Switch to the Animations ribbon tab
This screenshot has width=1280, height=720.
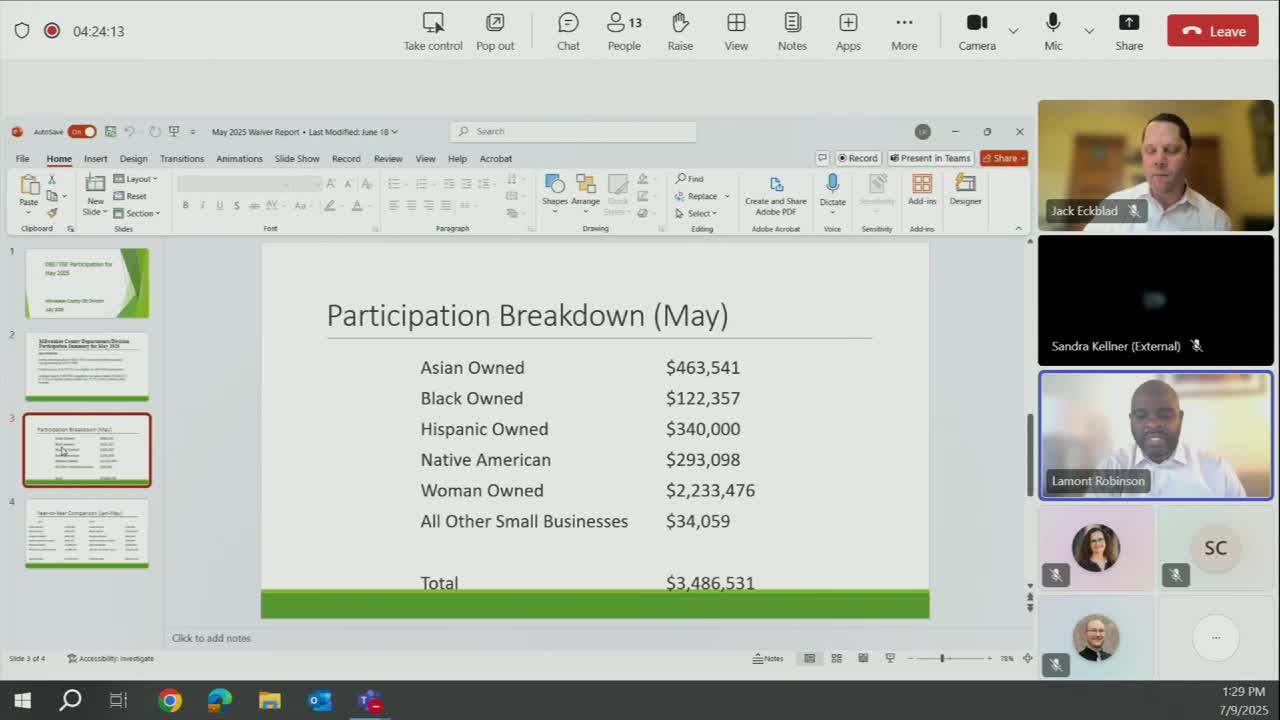[239, 159]
